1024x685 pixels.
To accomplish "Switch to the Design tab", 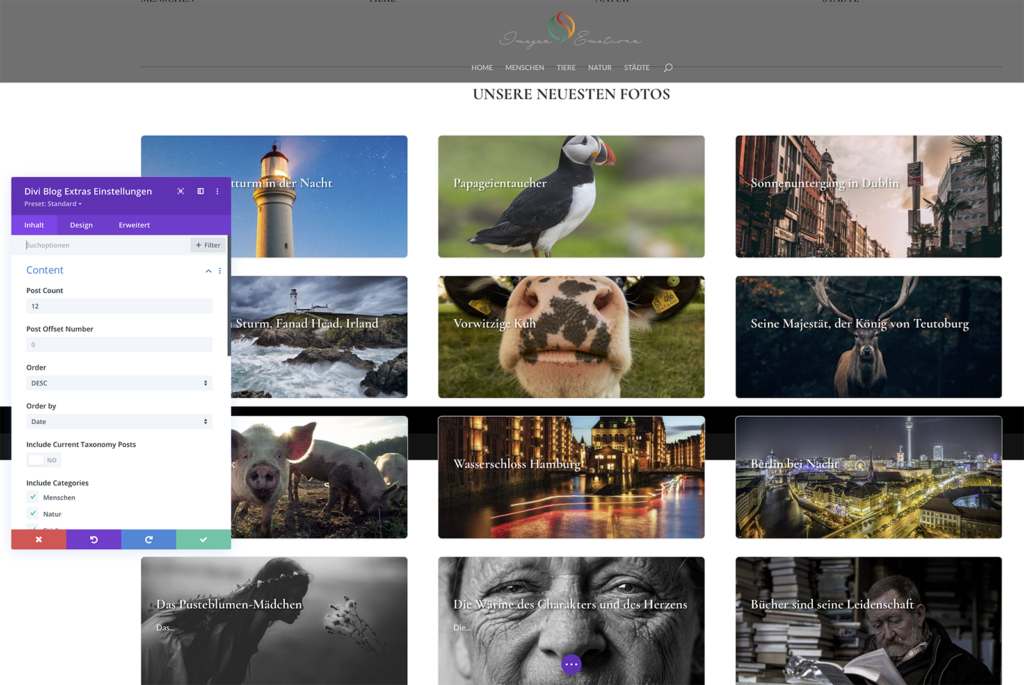I will [81, 225].
